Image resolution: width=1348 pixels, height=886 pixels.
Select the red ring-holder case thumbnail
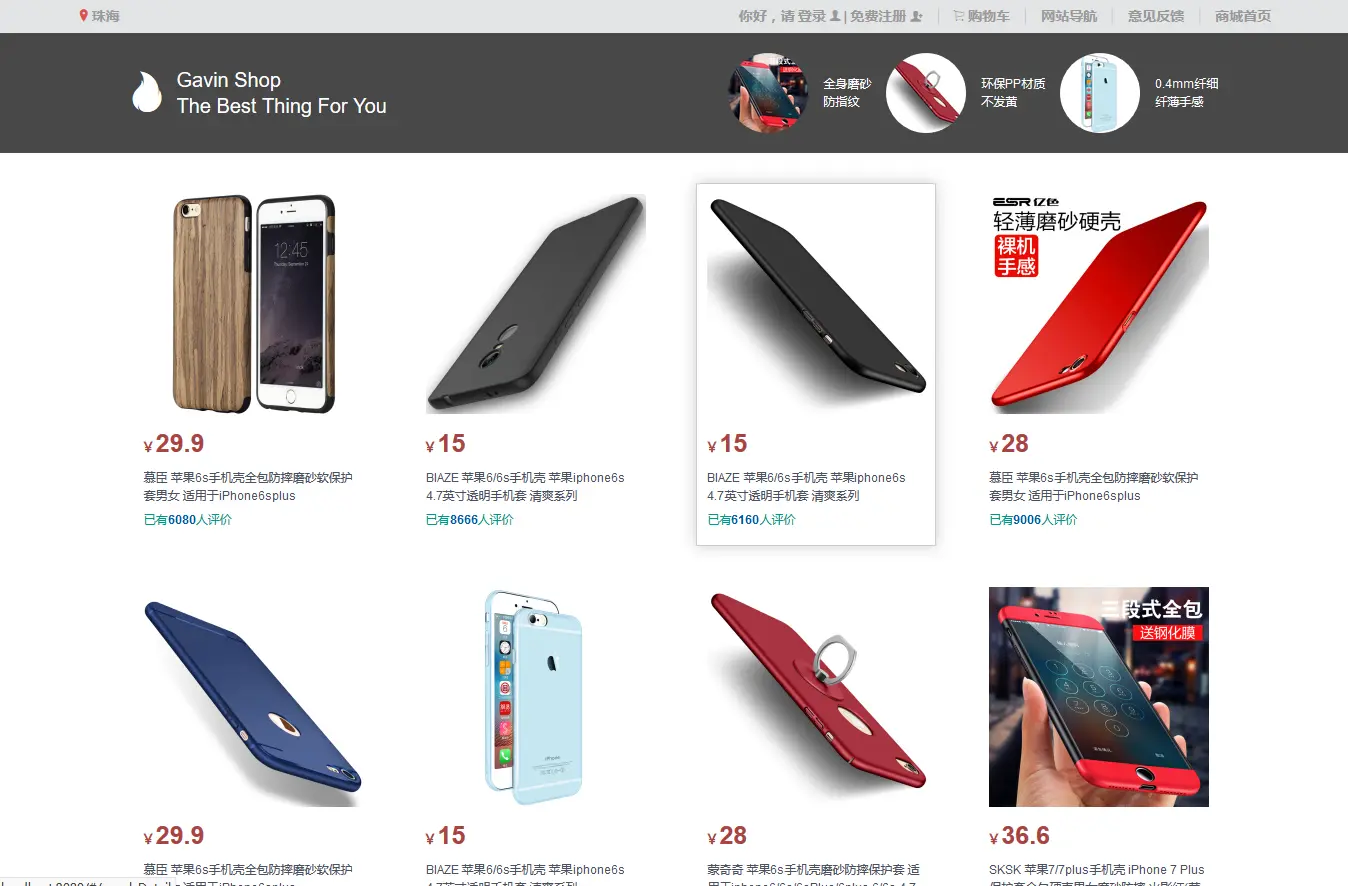point(817,697)
